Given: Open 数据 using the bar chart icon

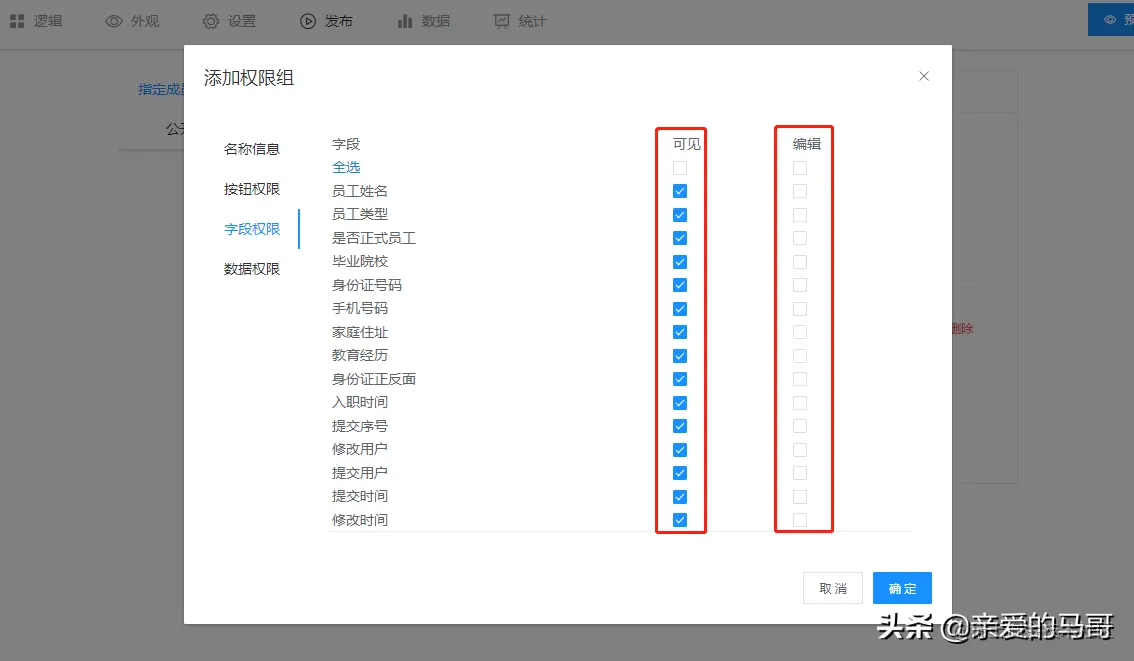Looking at the screenshot, I should [x=403, y=19].
